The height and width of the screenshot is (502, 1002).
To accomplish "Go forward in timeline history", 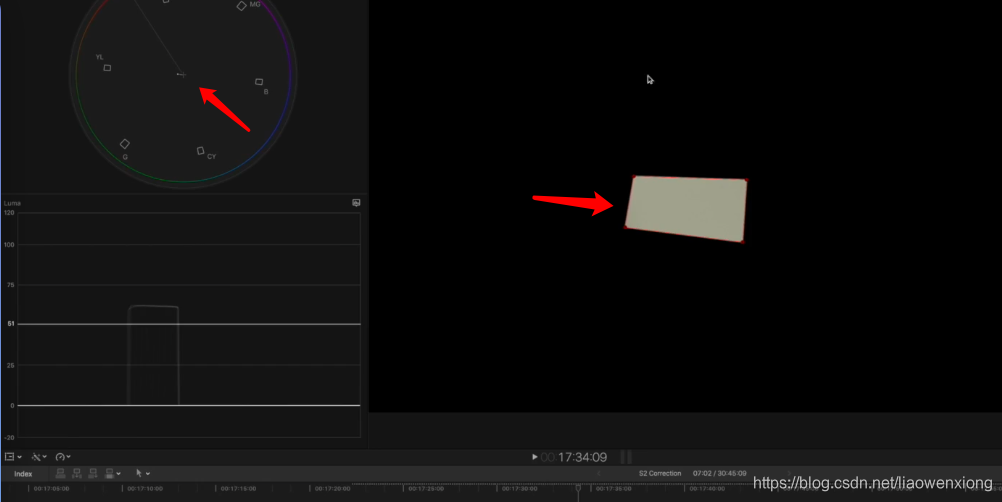I will pyautogui.click(x=789, y=473).
